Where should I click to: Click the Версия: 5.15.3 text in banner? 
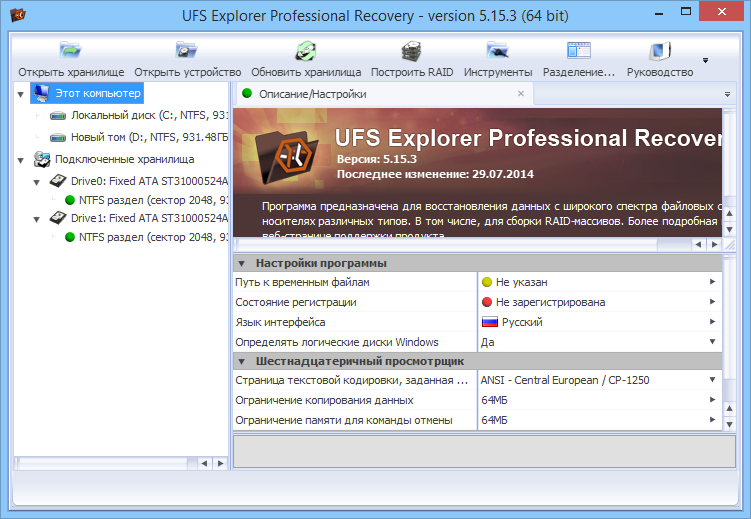[x=376, y=159]
